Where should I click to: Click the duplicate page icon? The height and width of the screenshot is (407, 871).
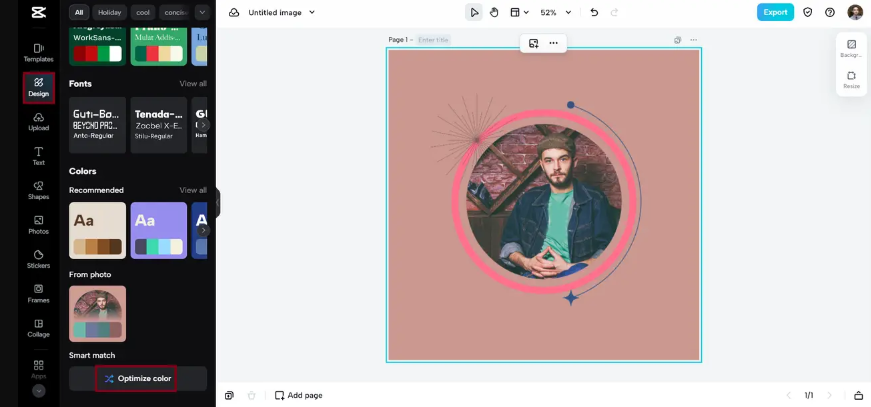(677, 40)
